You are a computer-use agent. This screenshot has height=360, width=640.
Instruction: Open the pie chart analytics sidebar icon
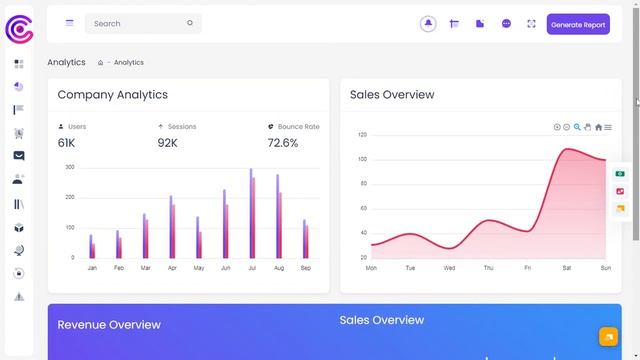point(18,87)
